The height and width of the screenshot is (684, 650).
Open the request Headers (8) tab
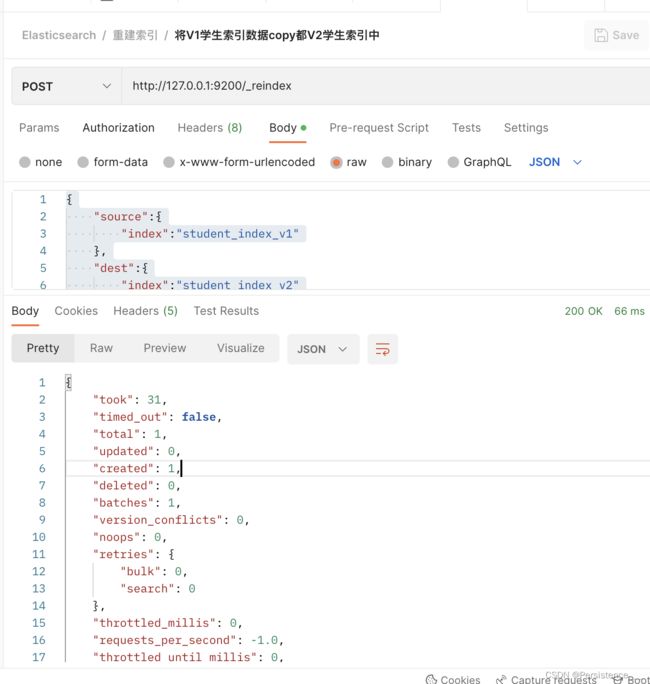coord(210,128)
